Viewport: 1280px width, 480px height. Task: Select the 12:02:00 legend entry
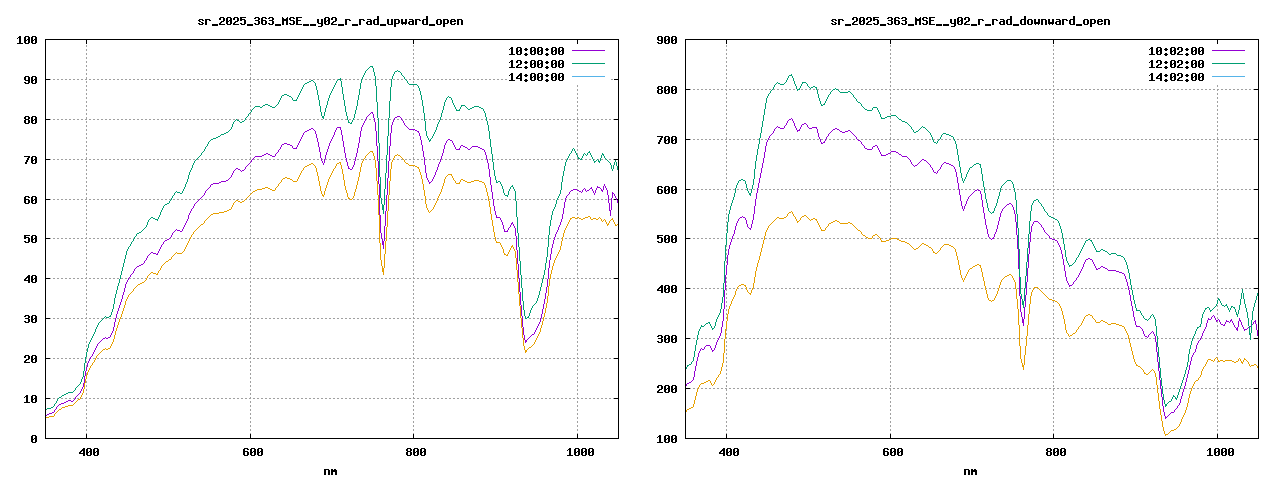pyautogui.click(x=1176, y=64)
